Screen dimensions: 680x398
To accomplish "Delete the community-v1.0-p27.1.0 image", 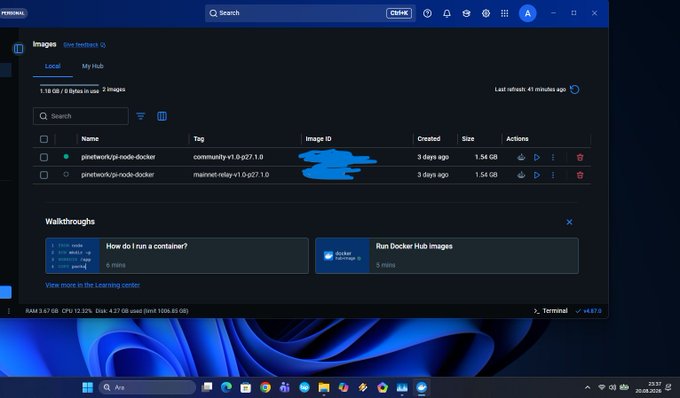I will 580,157.
